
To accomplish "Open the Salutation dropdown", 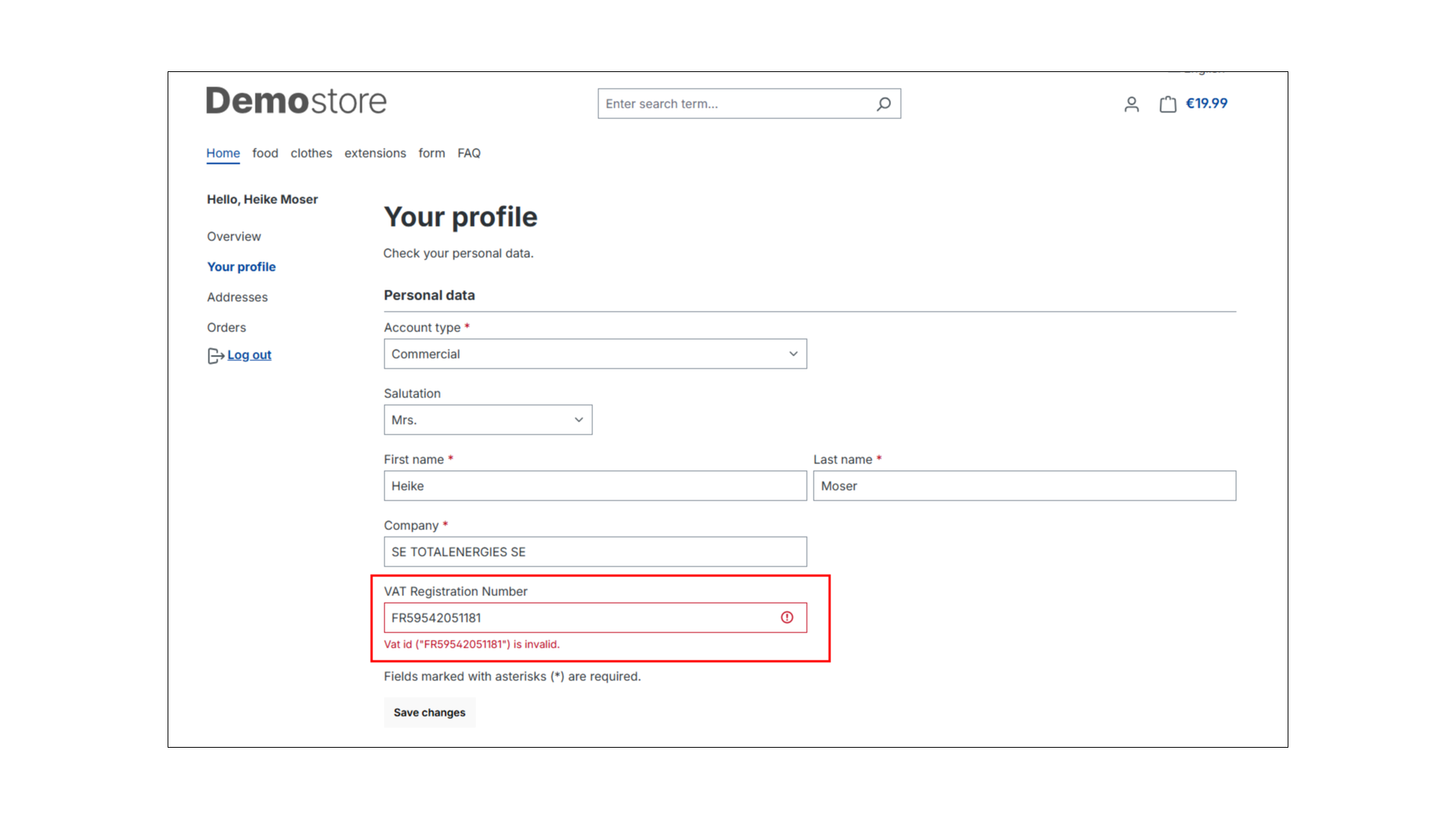I will (x=488, y=420).
